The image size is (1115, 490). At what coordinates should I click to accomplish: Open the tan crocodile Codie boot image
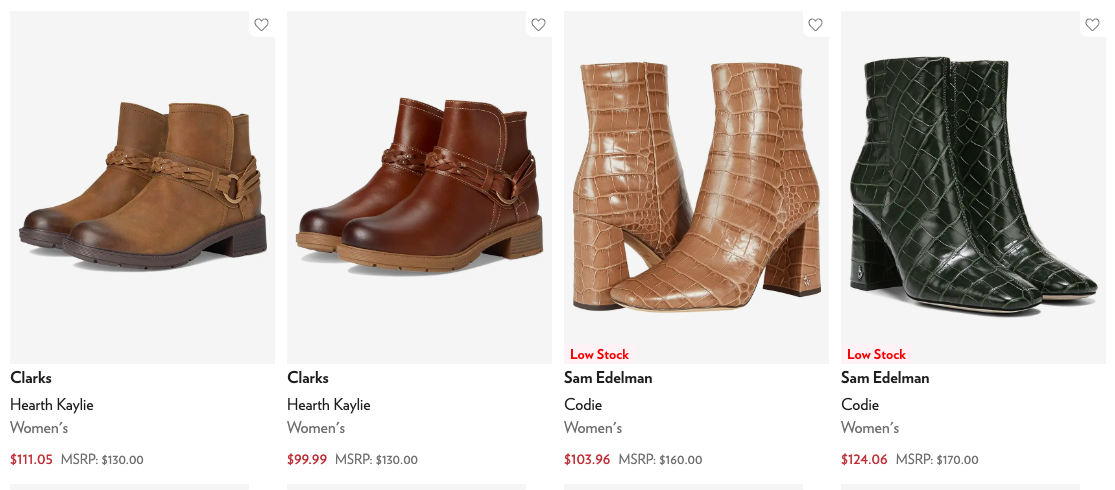click(696, 188)
